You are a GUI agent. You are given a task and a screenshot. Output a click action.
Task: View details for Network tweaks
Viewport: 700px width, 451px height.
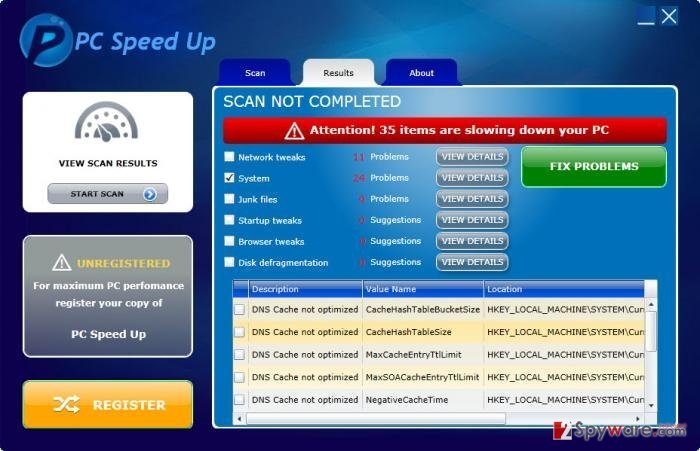pyautogui.click(x=472, y=157)
